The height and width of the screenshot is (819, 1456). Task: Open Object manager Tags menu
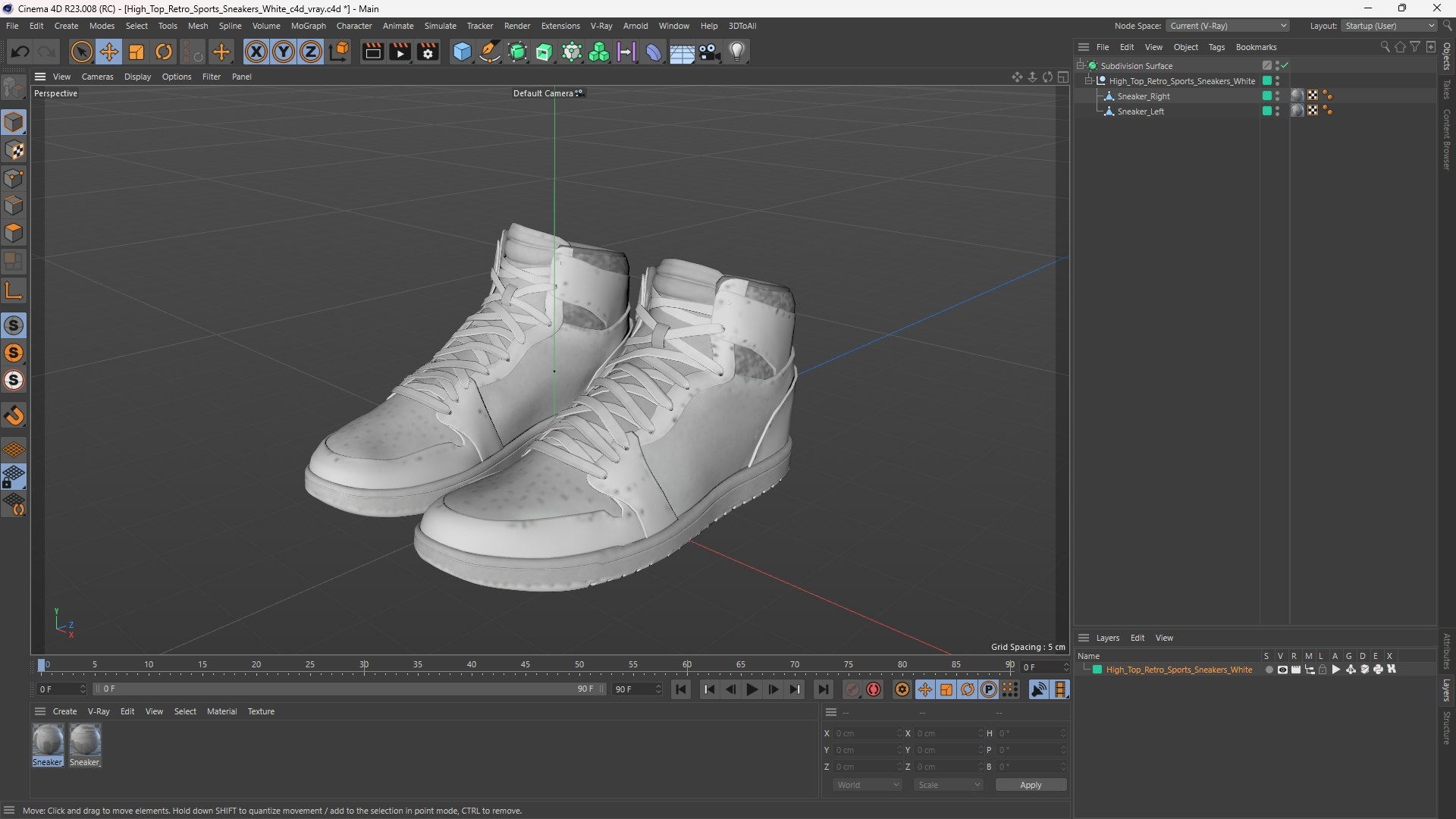1216,47
